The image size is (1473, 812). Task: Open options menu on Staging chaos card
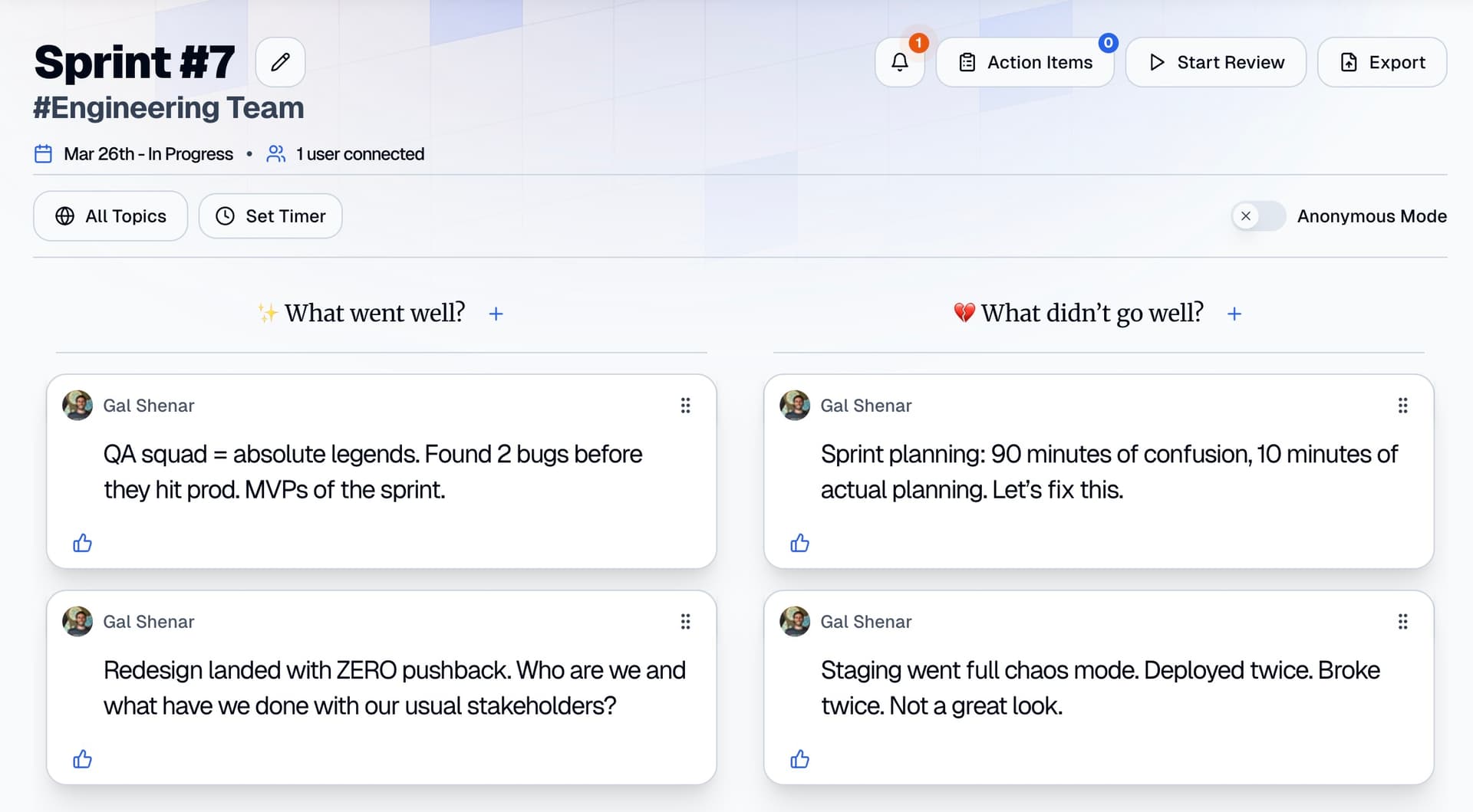point(1402,622)
